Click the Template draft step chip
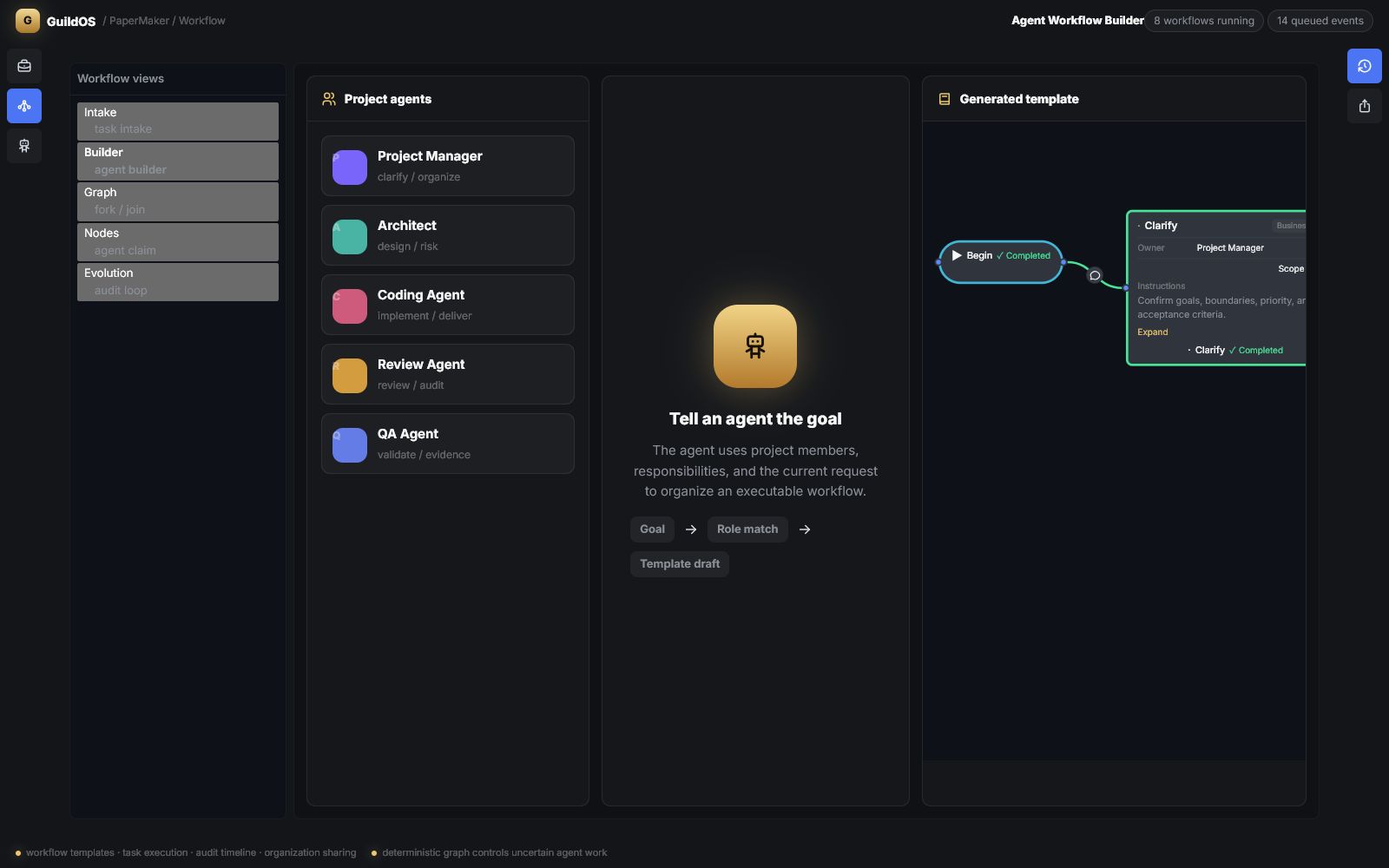The image size is (1389, 868). (x=680, y=564)
